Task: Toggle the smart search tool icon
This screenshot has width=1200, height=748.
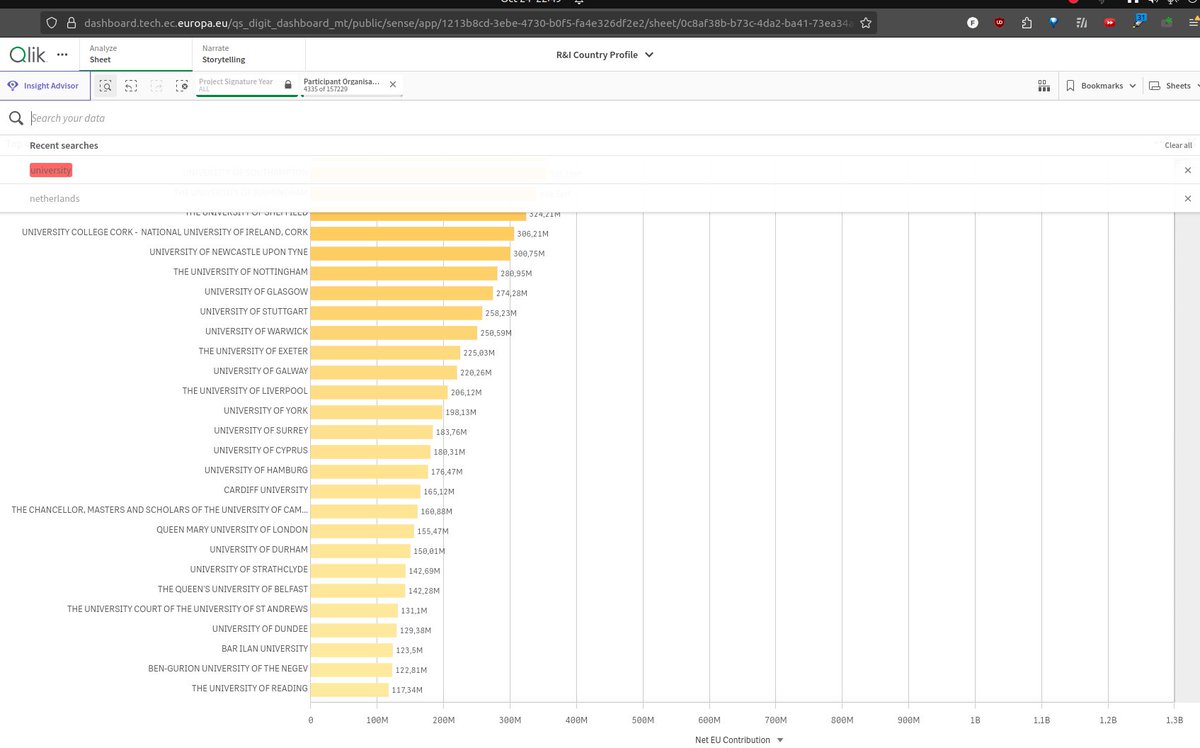Action: pos(106,86)
